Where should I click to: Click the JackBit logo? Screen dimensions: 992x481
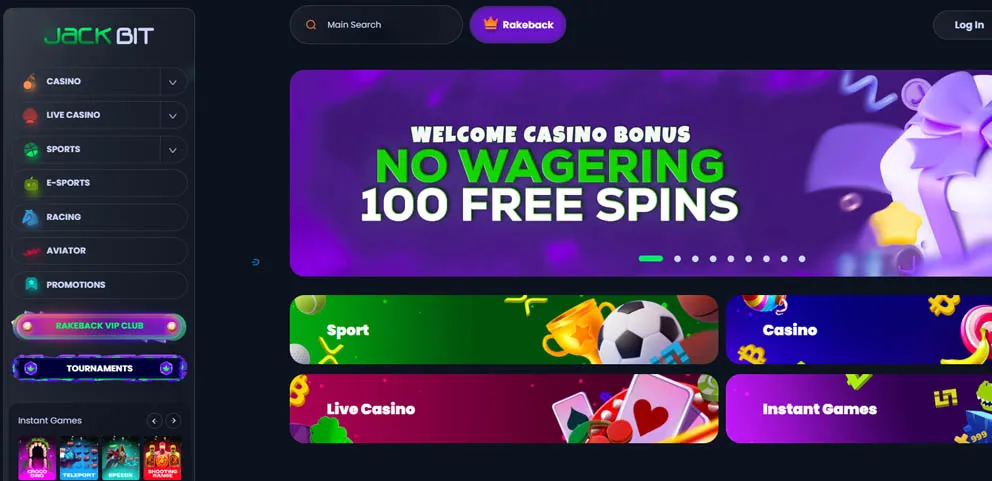pyautogui.click(x=99, y=35)
